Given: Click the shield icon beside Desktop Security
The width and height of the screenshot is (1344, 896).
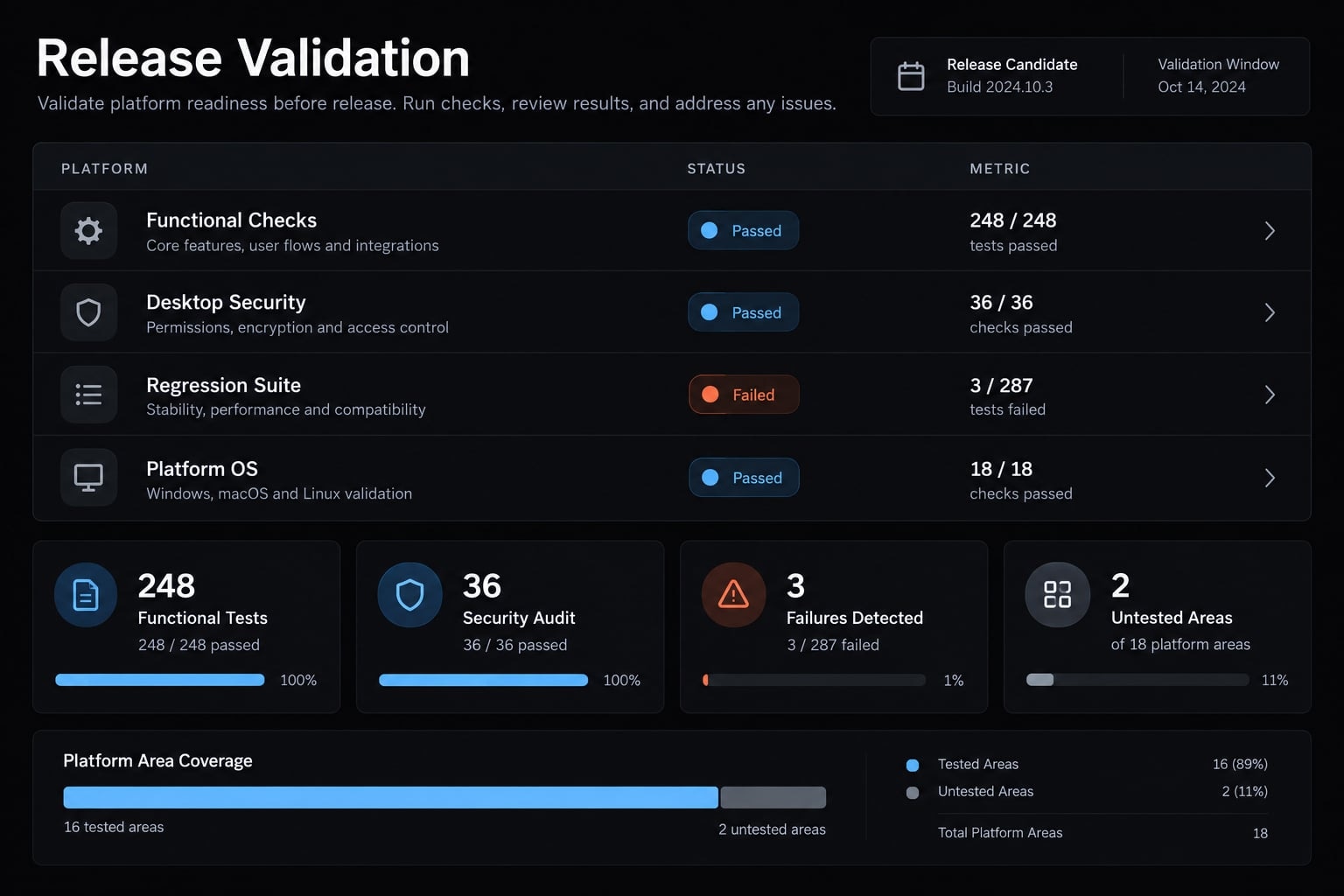Looking at the screenshot, I should coord(88,312).
